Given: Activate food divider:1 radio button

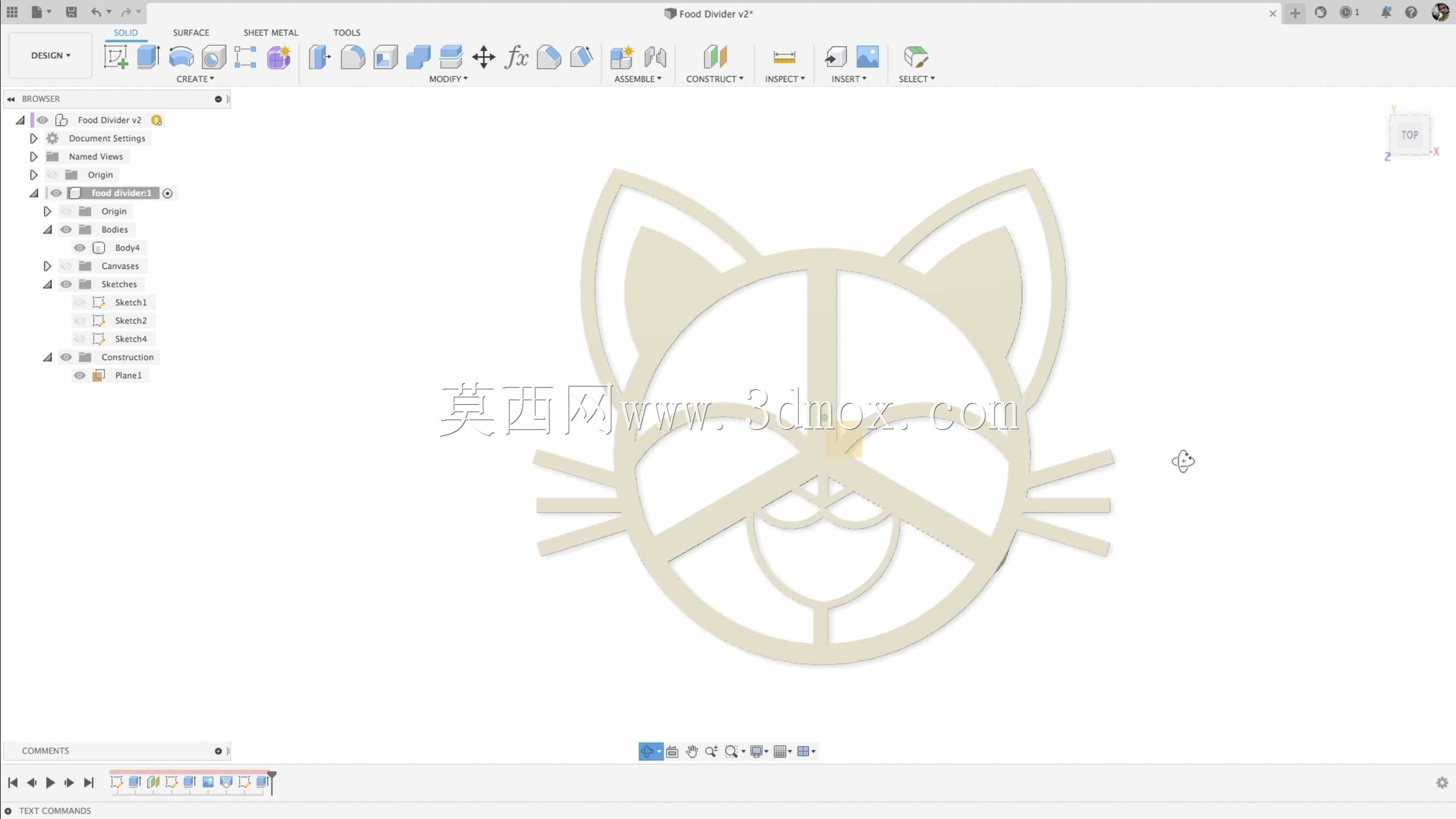Looking at the screenshot, I should (x=167, y=193).
